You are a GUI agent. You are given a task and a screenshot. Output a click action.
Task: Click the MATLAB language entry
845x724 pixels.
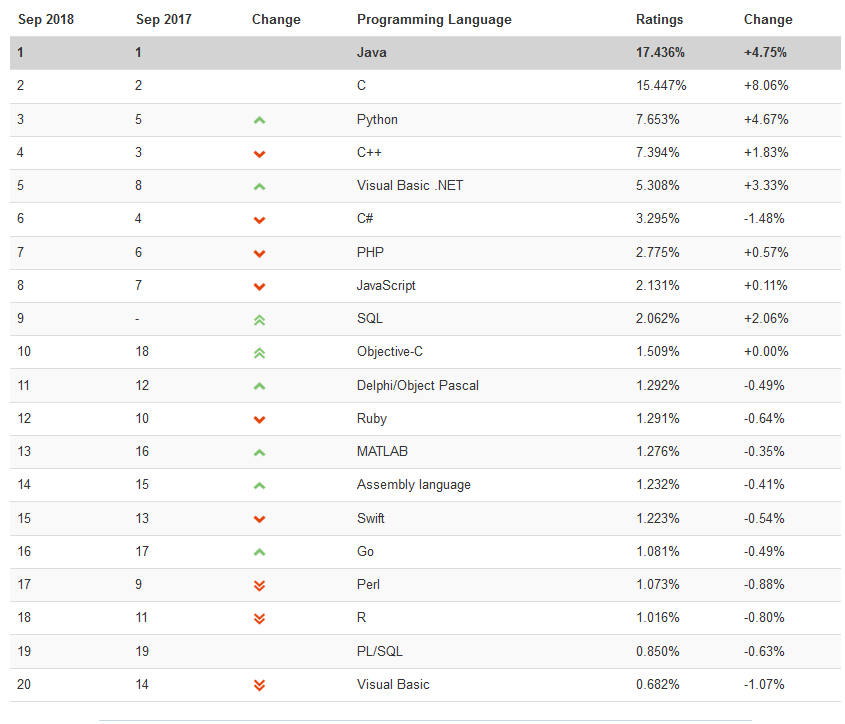pos(382,451)
